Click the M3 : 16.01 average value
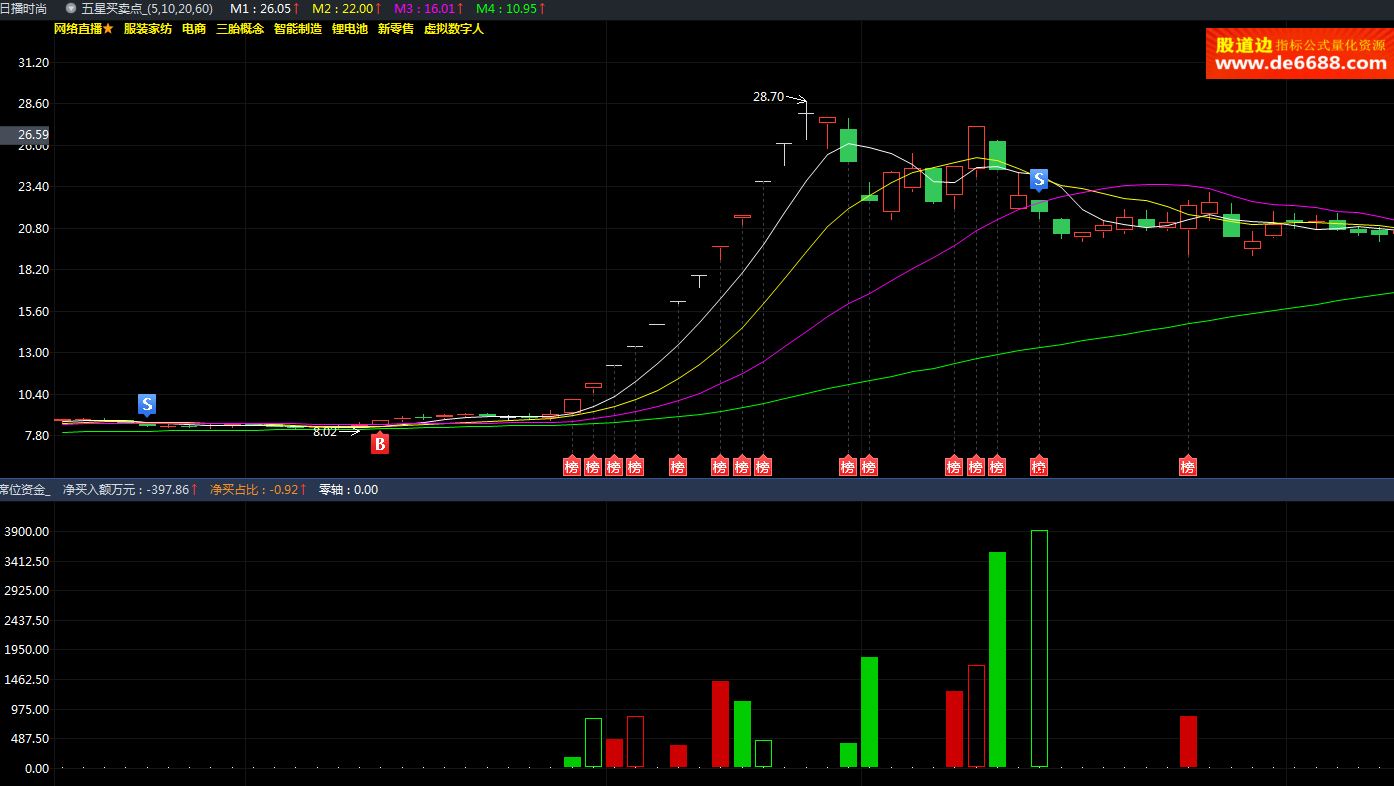This screenshot has width=1394, height=786. click(x=429, y=8)
